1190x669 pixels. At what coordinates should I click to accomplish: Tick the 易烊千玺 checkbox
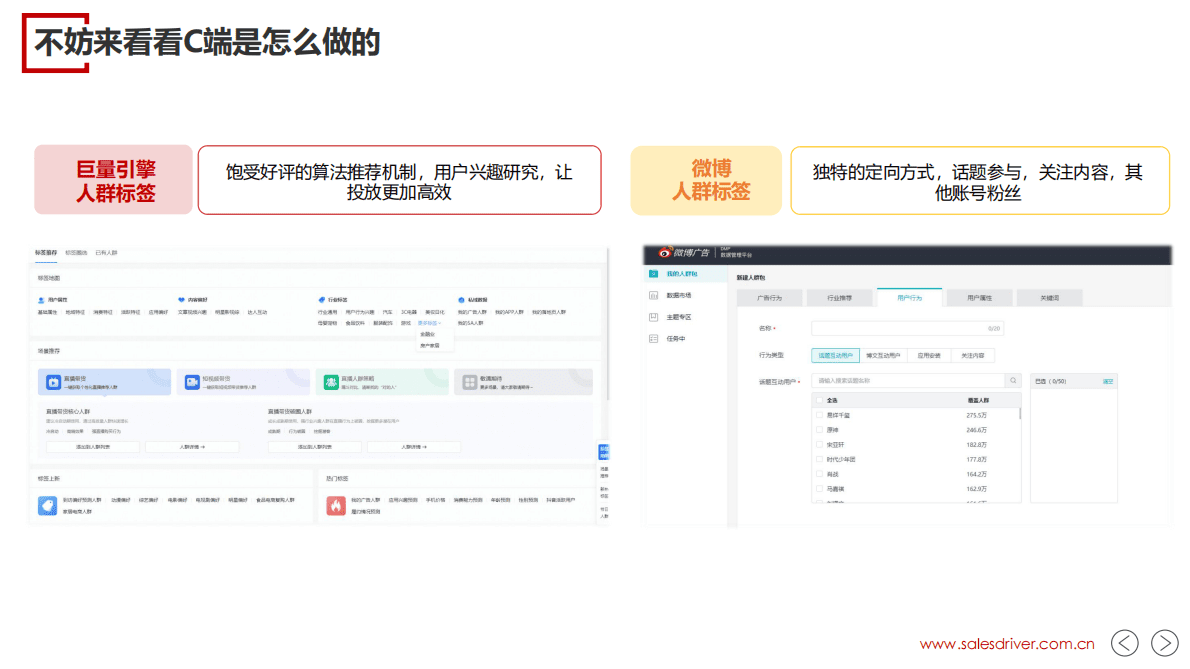click(x=819, y=415)
